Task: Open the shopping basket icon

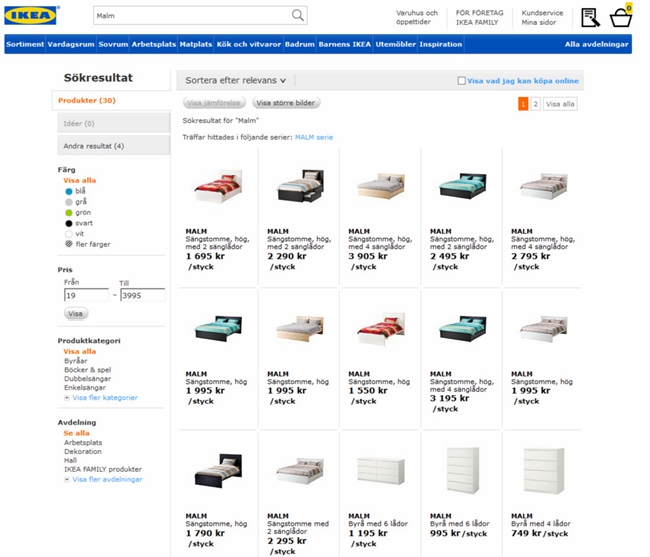Action: pos(621,17)
